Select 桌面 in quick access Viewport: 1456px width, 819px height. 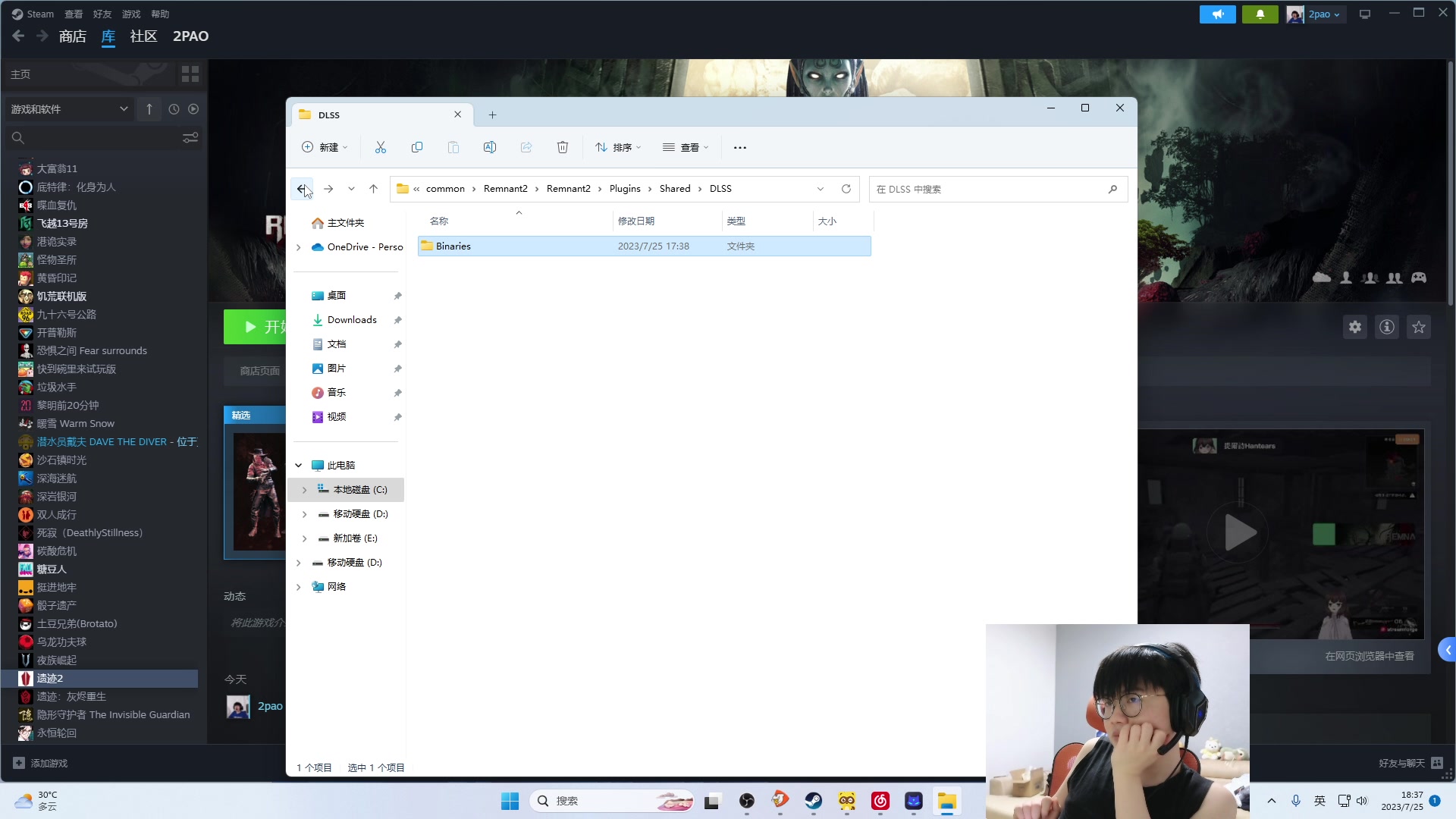pos(337,296)
